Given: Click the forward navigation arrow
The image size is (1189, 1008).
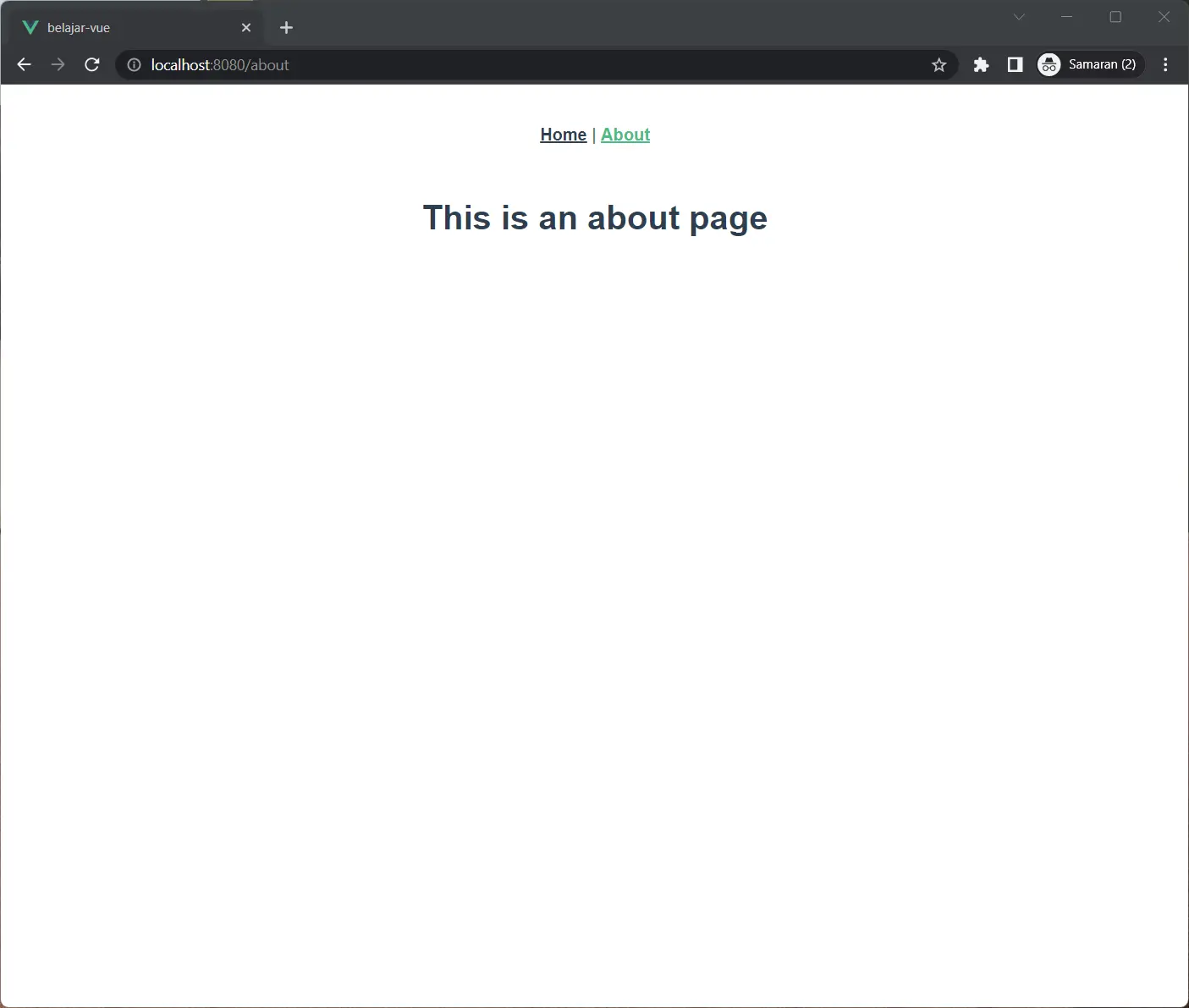Looking at the screenshot, I should pyautogui.click(x=58, y=64).
